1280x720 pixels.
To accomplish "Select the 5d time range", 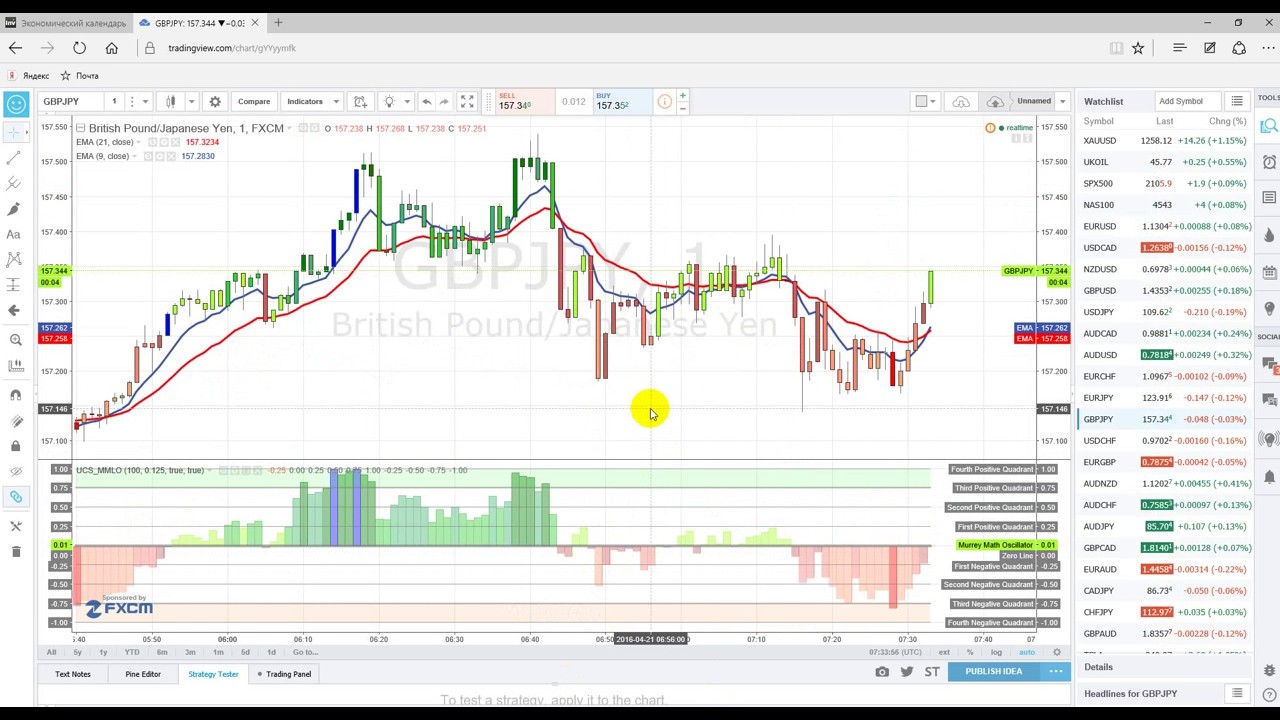I will point(245,652).
